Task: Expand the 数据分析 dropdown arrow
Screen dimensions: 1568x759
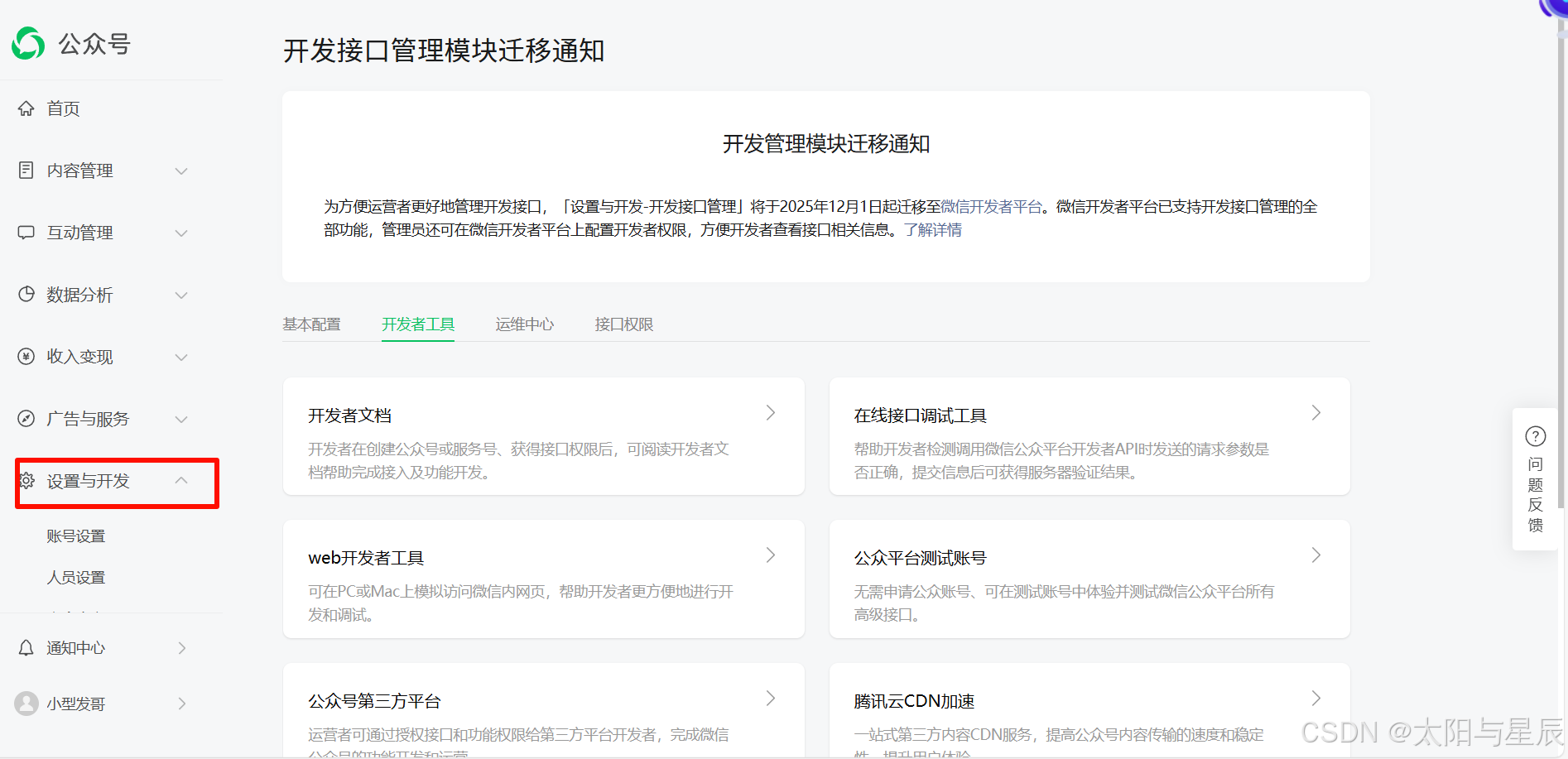Action: pyautogui.click(x=181, y=295)
